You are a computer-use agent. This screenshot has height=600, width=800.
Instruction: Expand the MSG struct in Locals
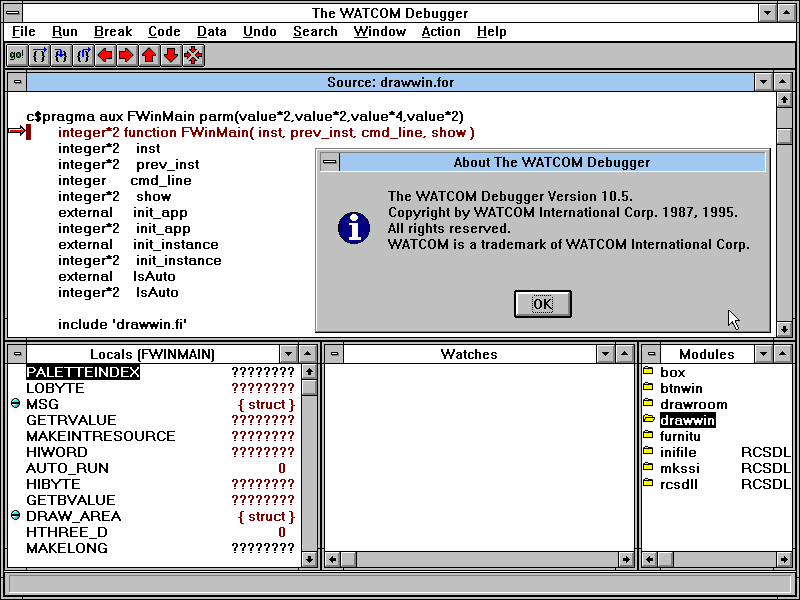(15, 404)
